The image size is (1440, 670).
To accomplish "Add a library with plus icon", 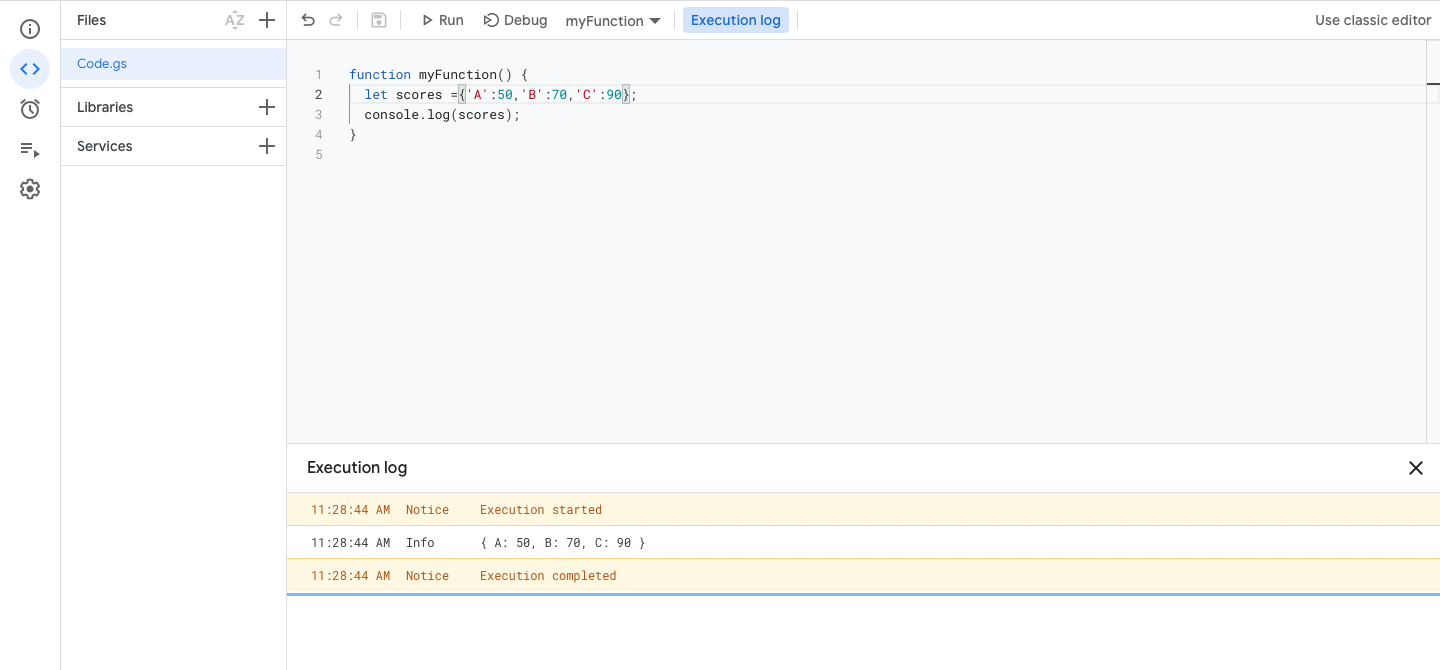I will tap(267, 107).
